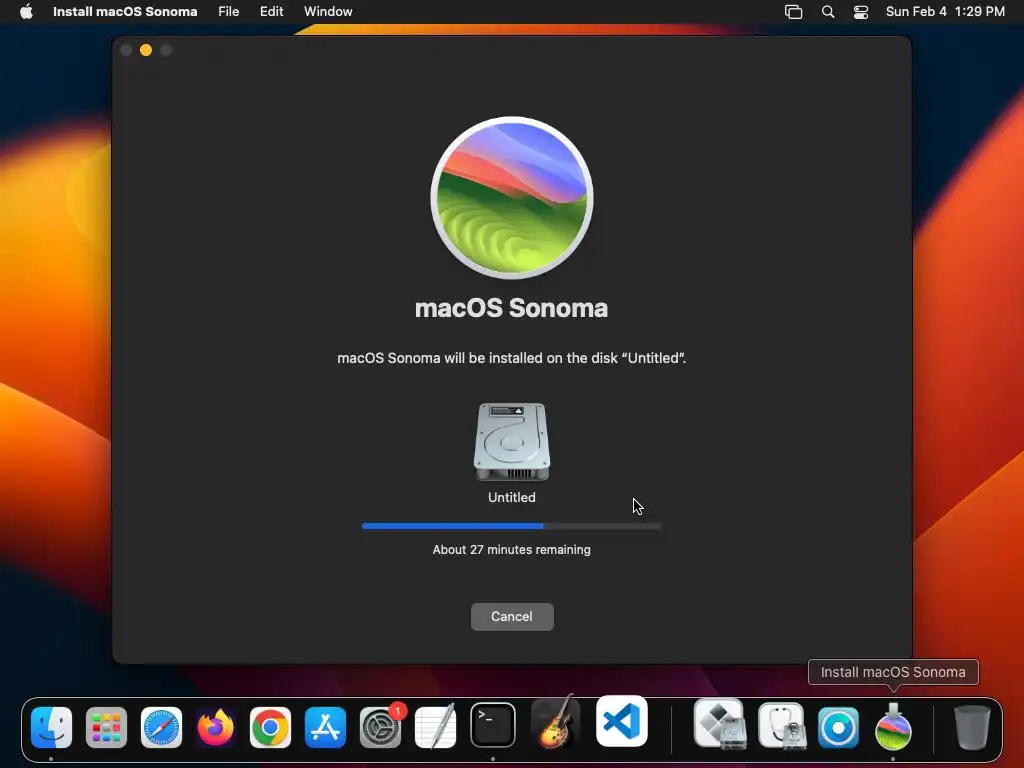Screen dimensions: 1024x768
Task: Click the 'macOS Sonoma' heading
Action: (x=511, y=308)
